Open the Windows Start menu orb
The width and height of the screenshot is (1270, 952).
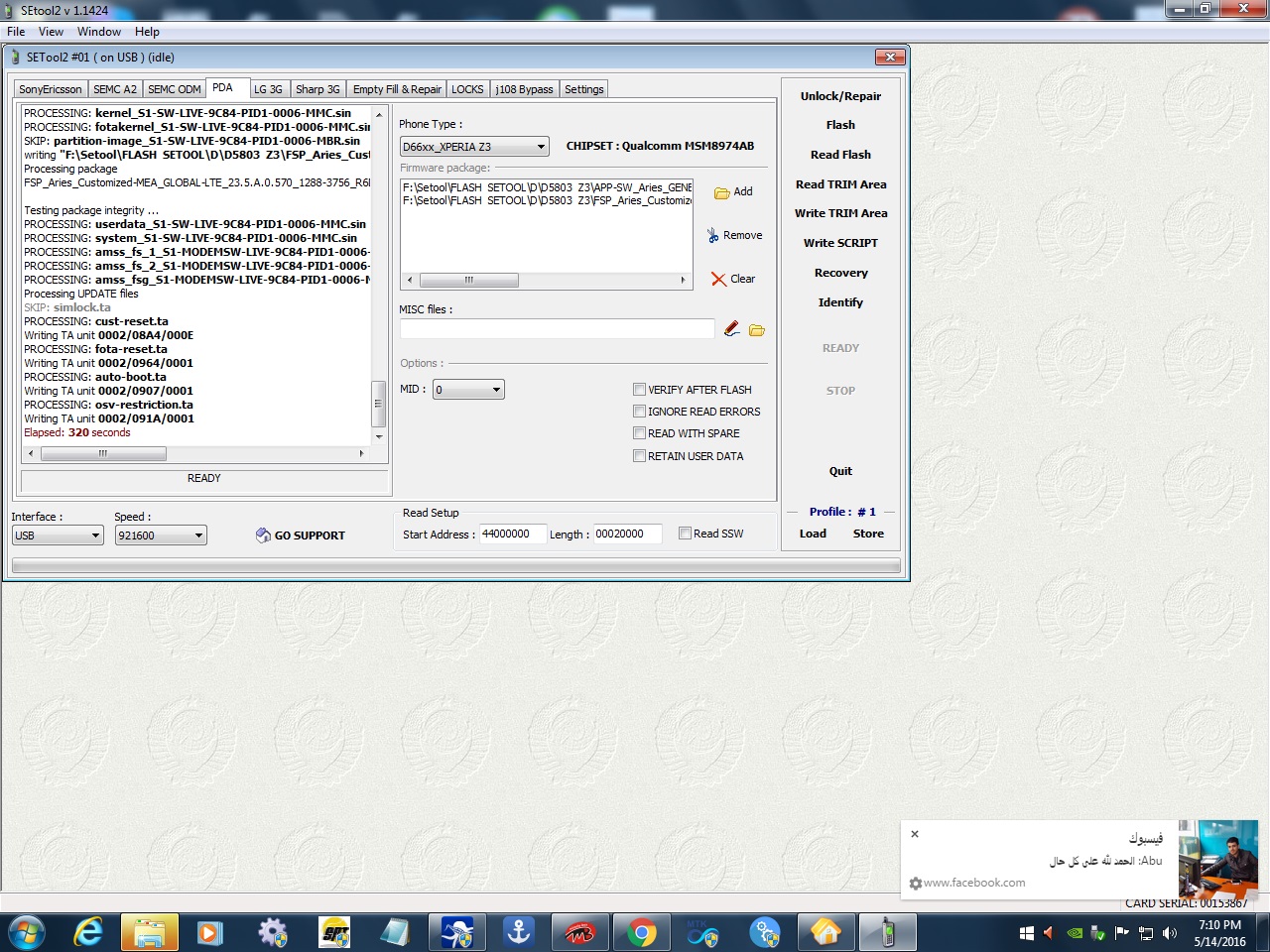pos(27,933)
